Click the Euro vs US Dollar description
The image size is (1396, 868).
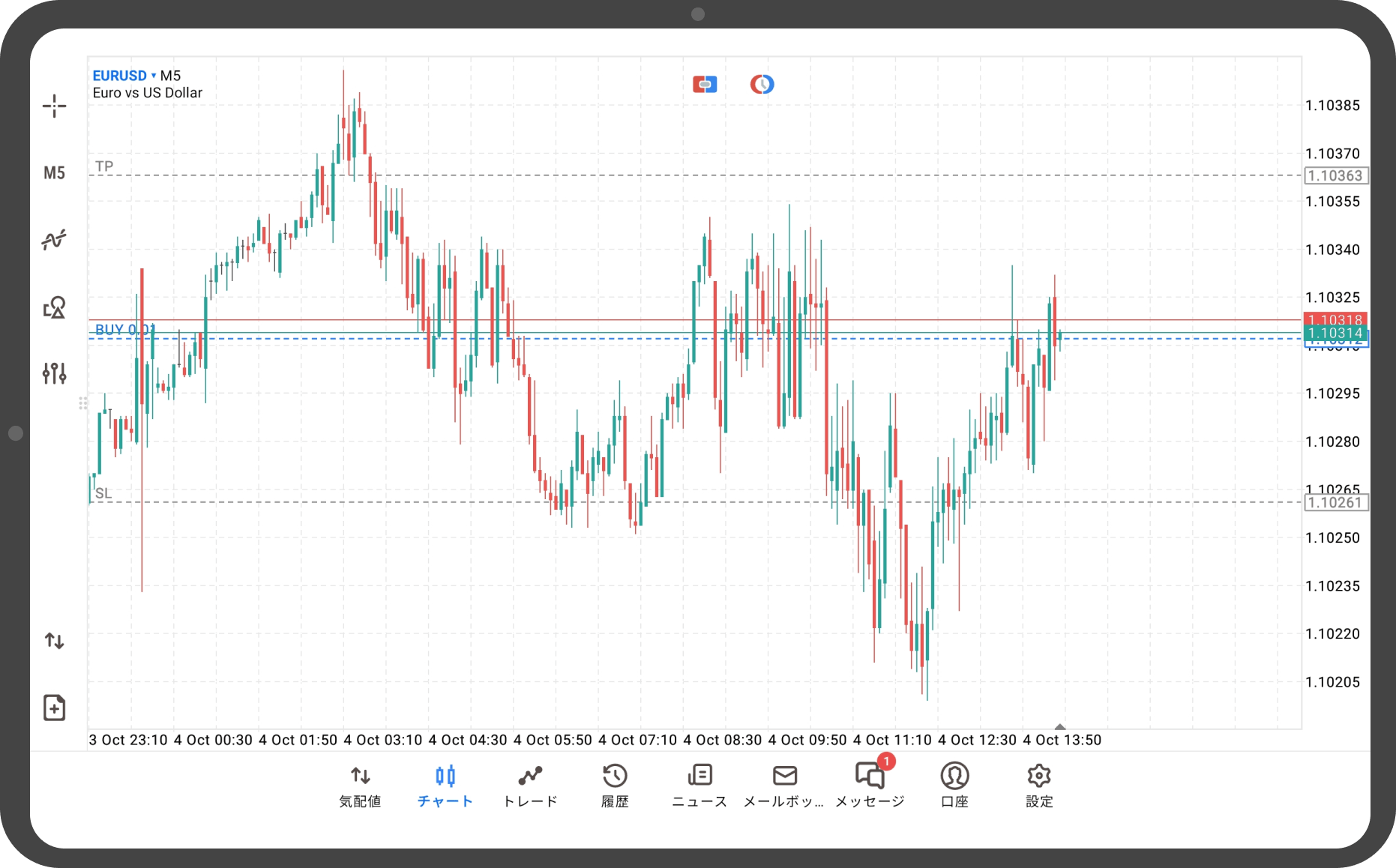(148, 93)
